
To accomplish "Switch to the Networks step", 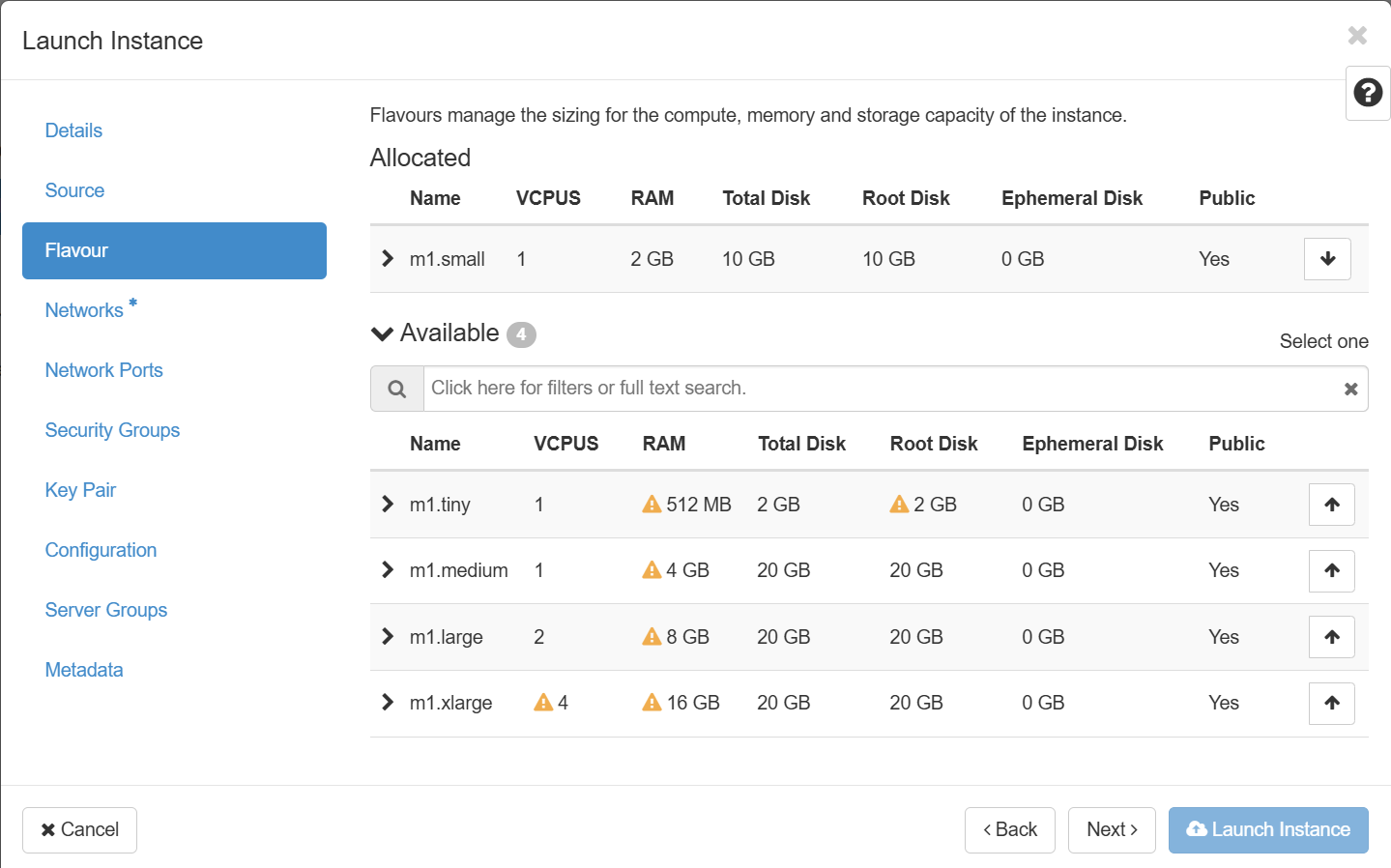I will pos(84,310).
